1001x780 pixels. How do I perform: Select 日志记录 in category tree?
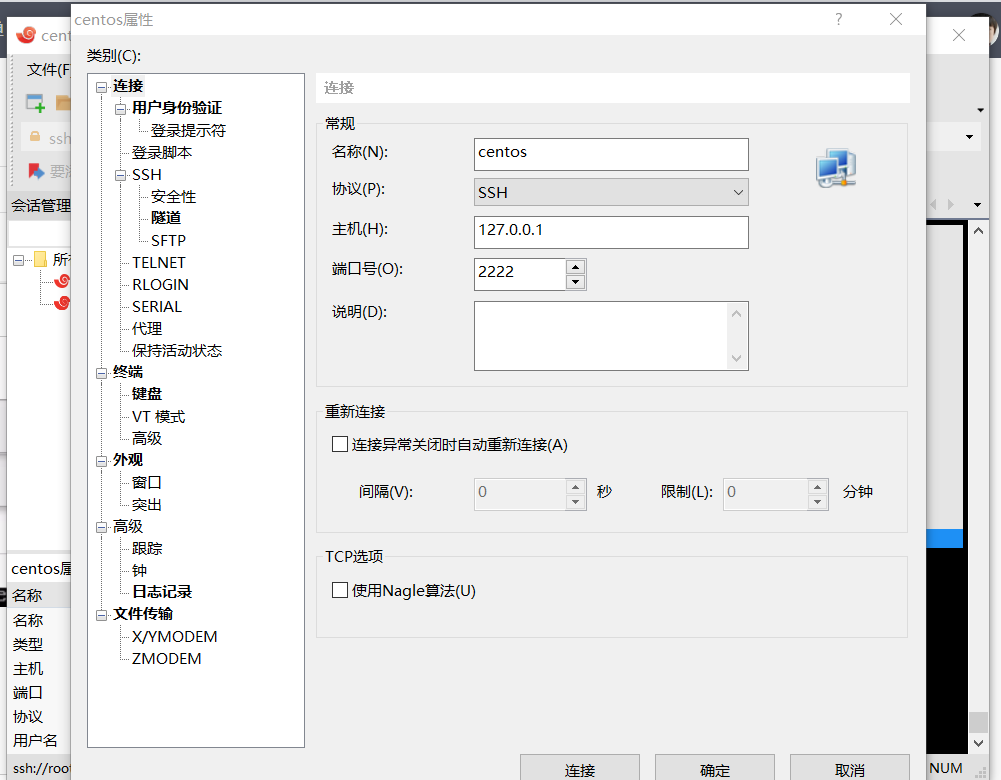(x=162, y=592)
